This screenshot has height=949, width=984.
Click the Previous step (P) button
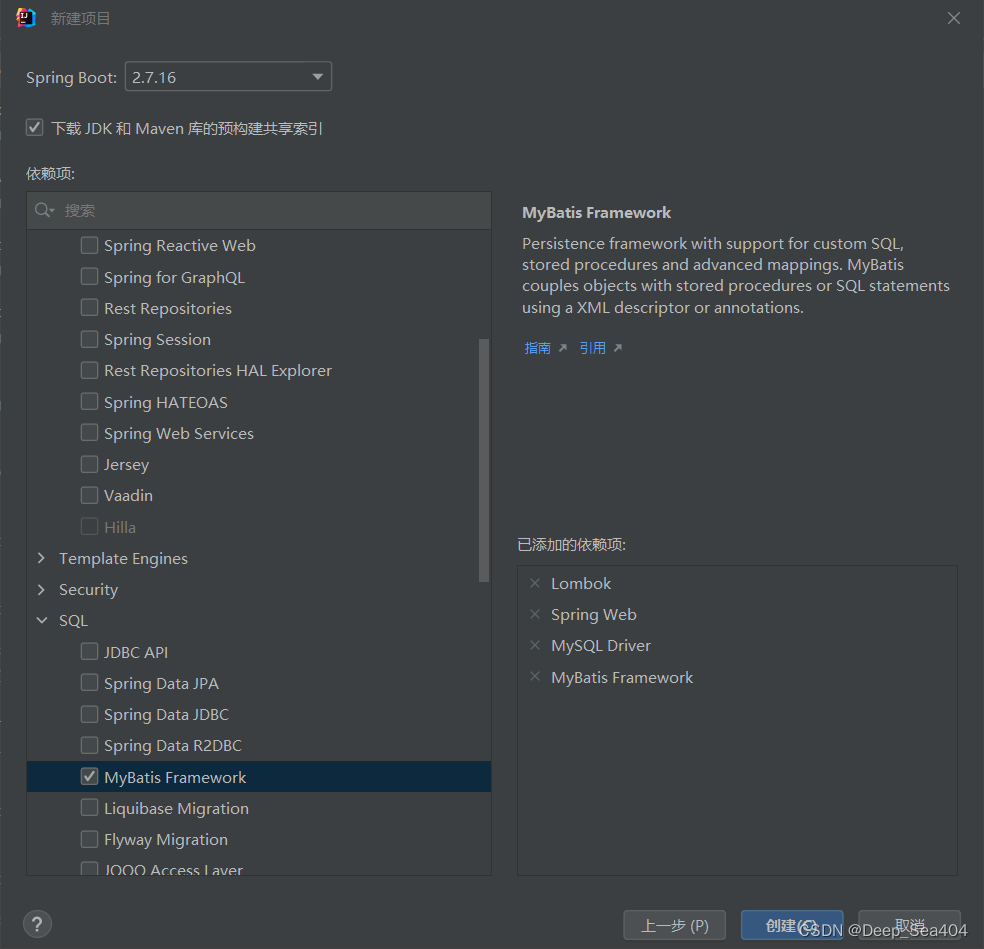[x=675, y=925]
